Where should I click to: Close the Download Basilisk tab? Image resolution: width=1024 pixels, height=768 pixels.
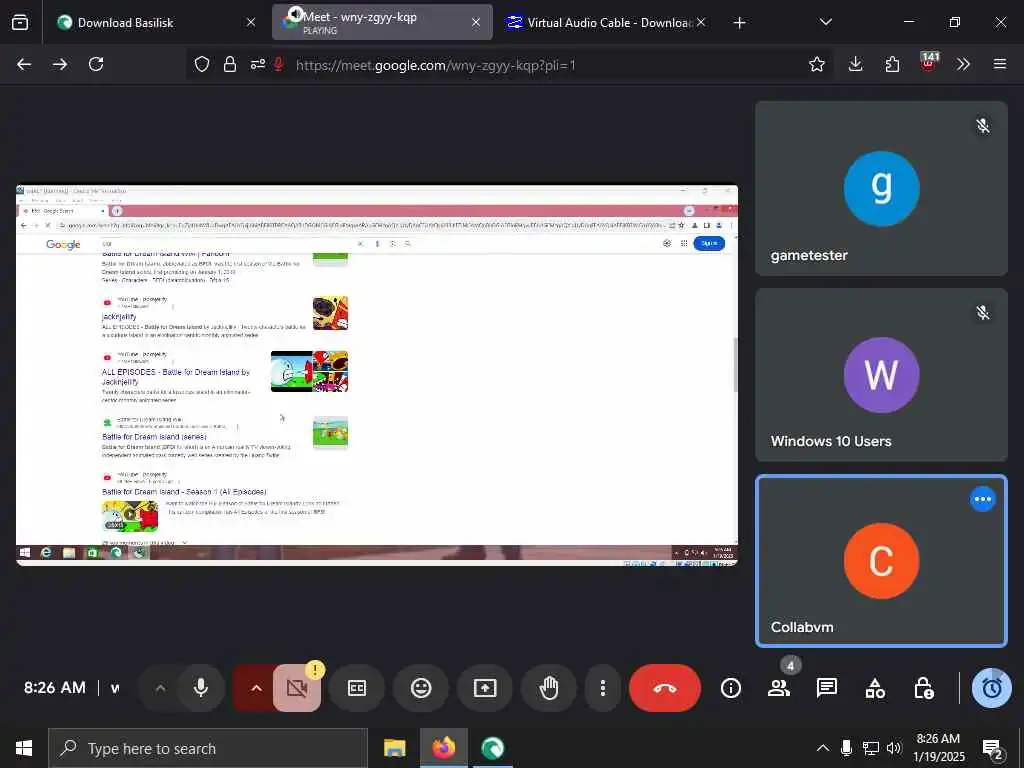251,22
